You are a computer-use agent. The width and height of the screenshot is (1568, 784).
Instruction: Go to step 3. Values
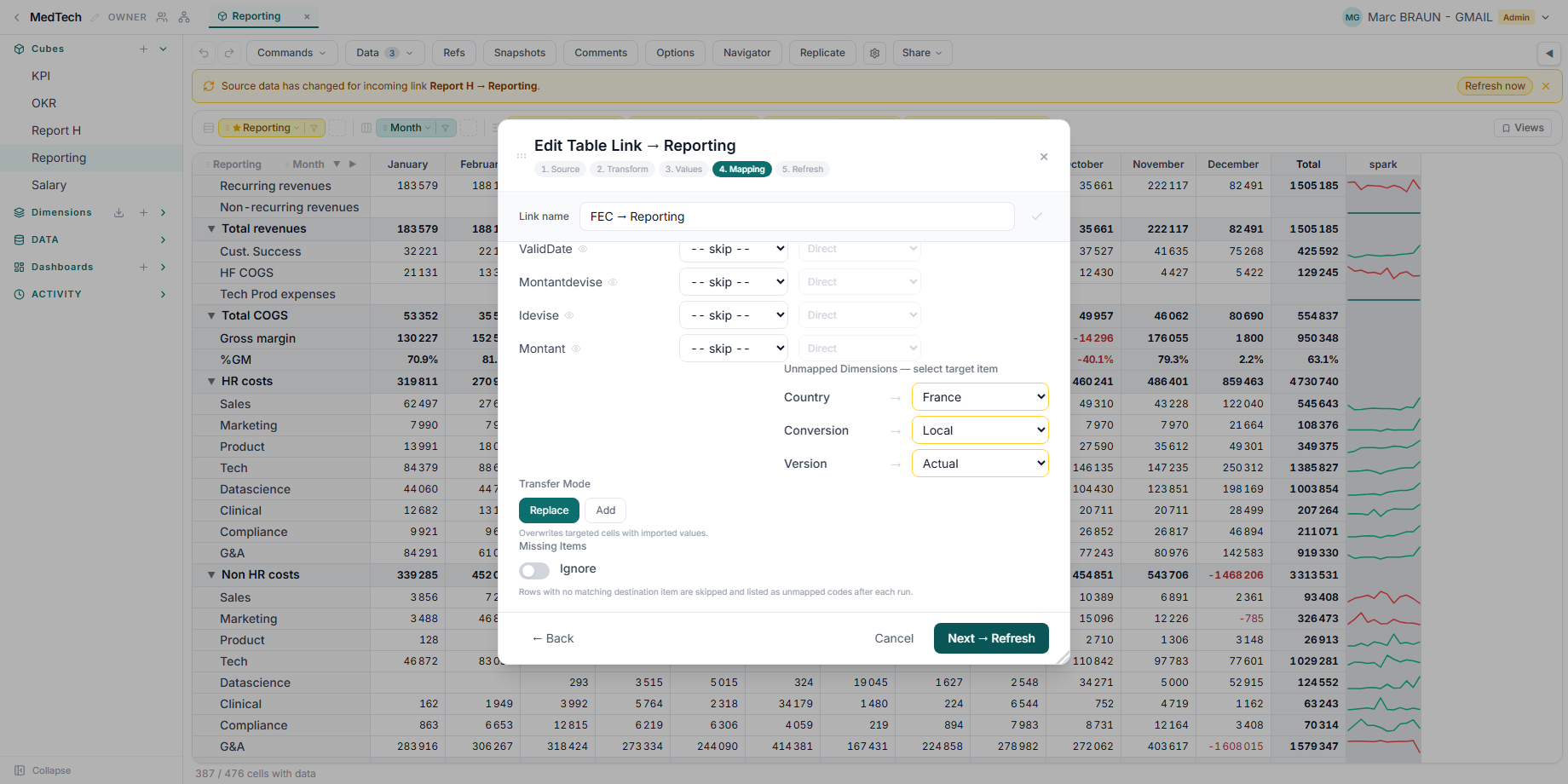[683, 170]
